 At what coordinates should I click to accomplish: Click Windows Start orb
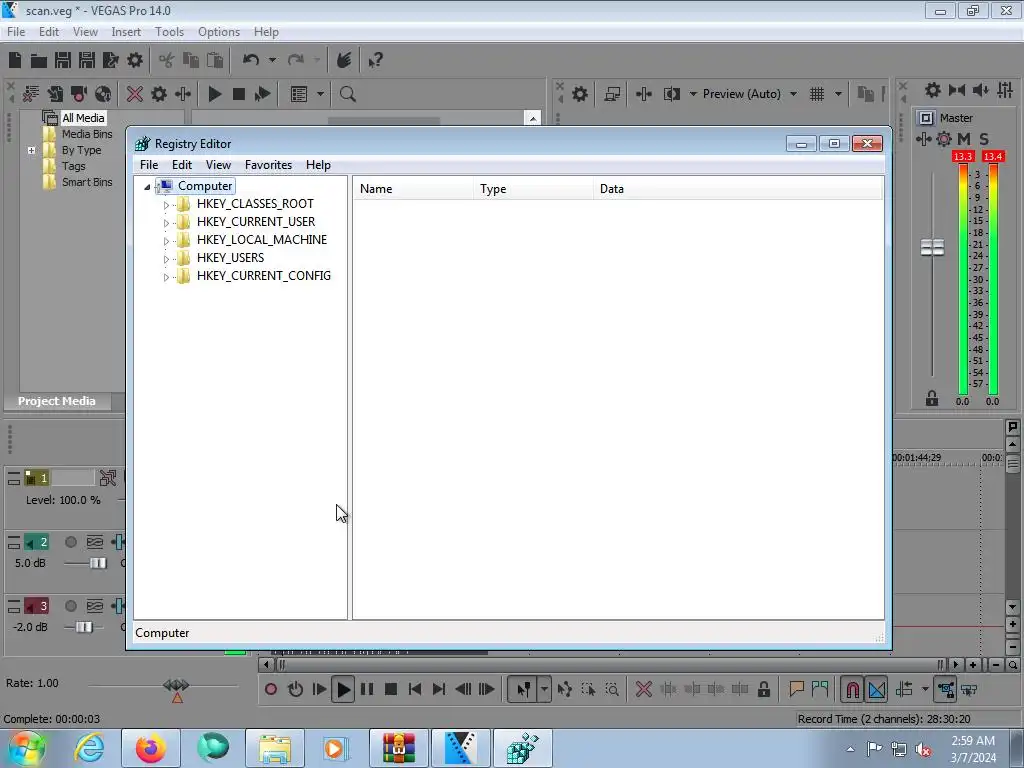coord(26,748)
